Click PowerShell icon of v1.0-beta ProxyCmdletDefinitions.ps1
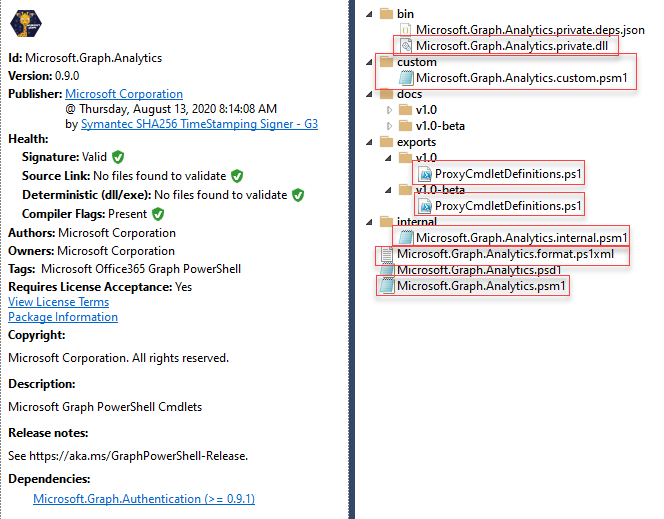 pos(425,206)
